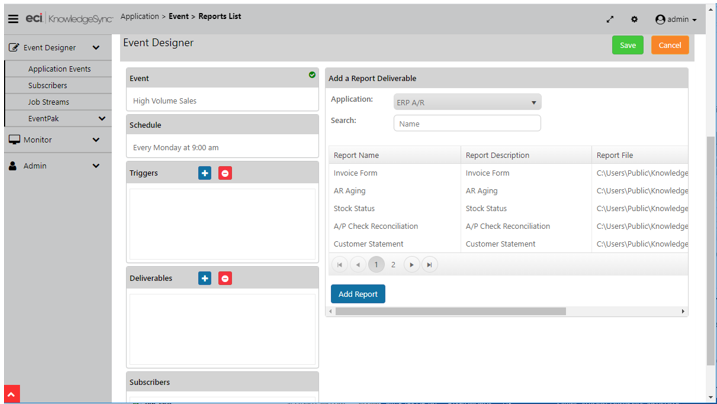
Task: Click the page vertical scrollbar
Action: pyautogui.click(x=711, y=251)
